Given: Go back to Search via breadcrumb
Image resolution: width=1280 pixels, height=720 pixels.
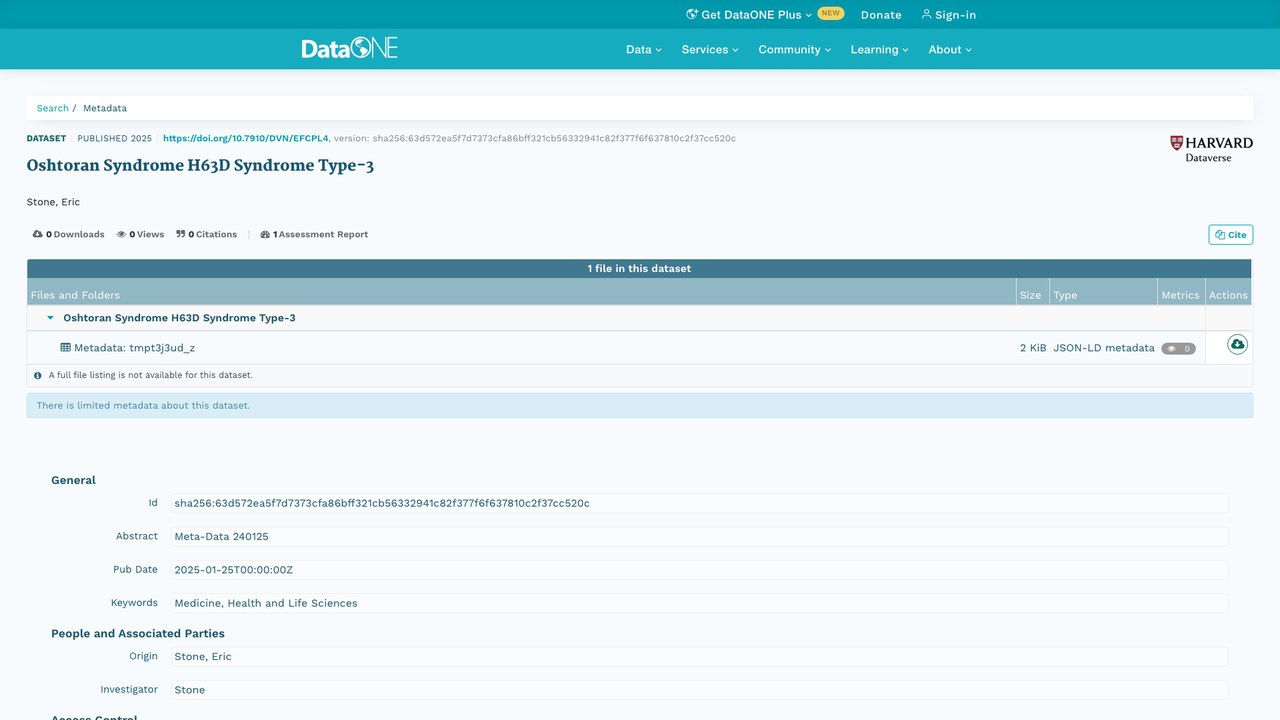Looking at the screenshot, I should click(53, 108).
